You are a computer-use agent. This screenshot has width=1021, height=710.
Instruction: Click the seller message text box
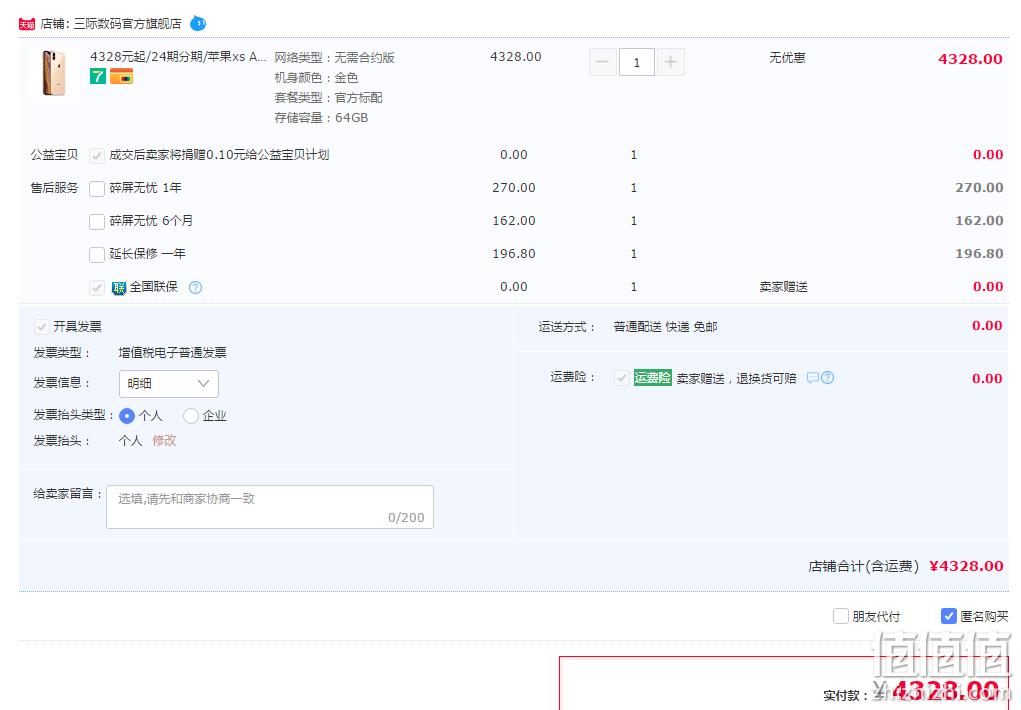click(270, 507)
